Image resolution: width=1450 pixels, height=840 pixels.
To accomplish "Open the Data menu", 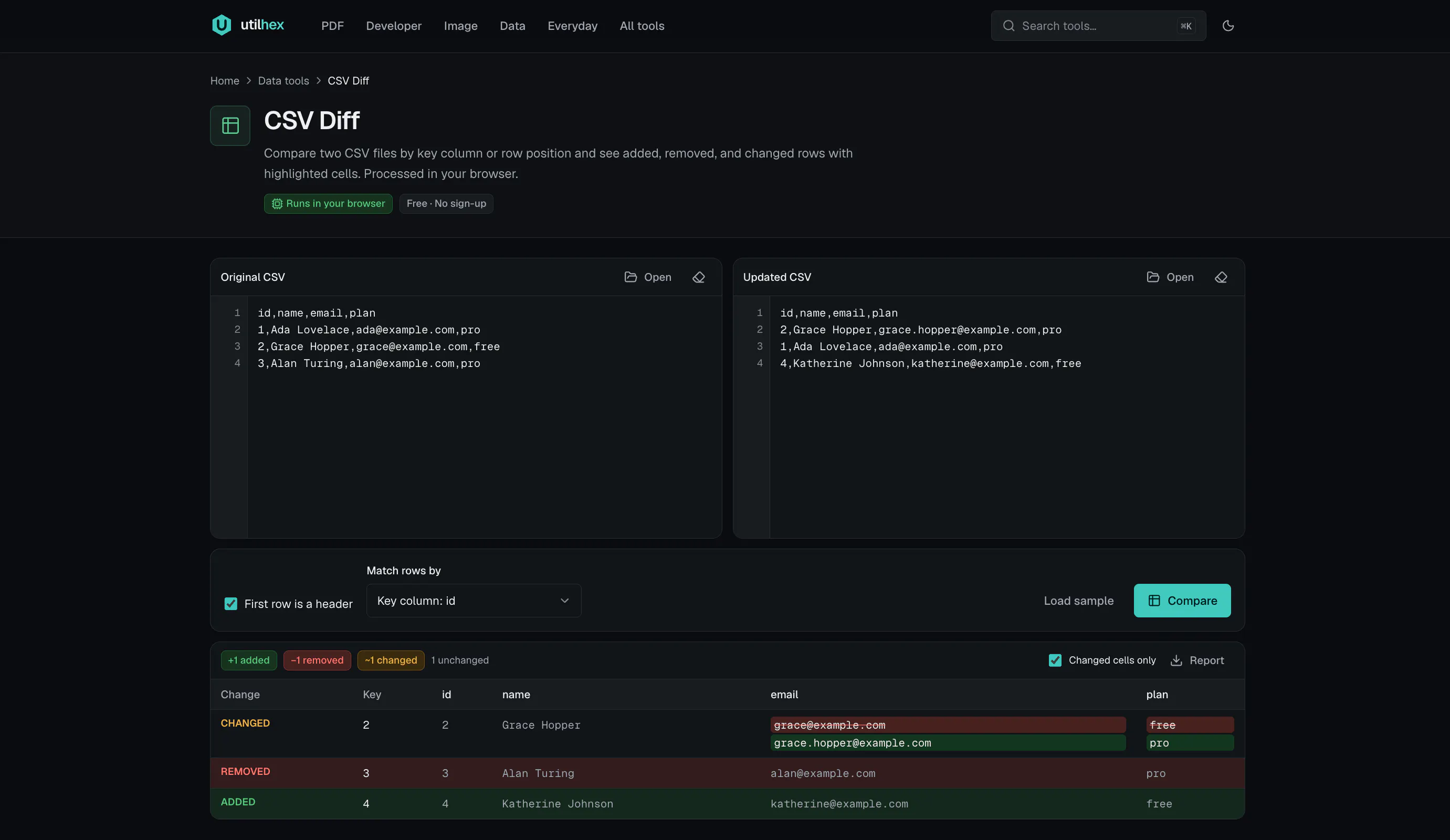I will pyautogui.click(x=512, y=26).
